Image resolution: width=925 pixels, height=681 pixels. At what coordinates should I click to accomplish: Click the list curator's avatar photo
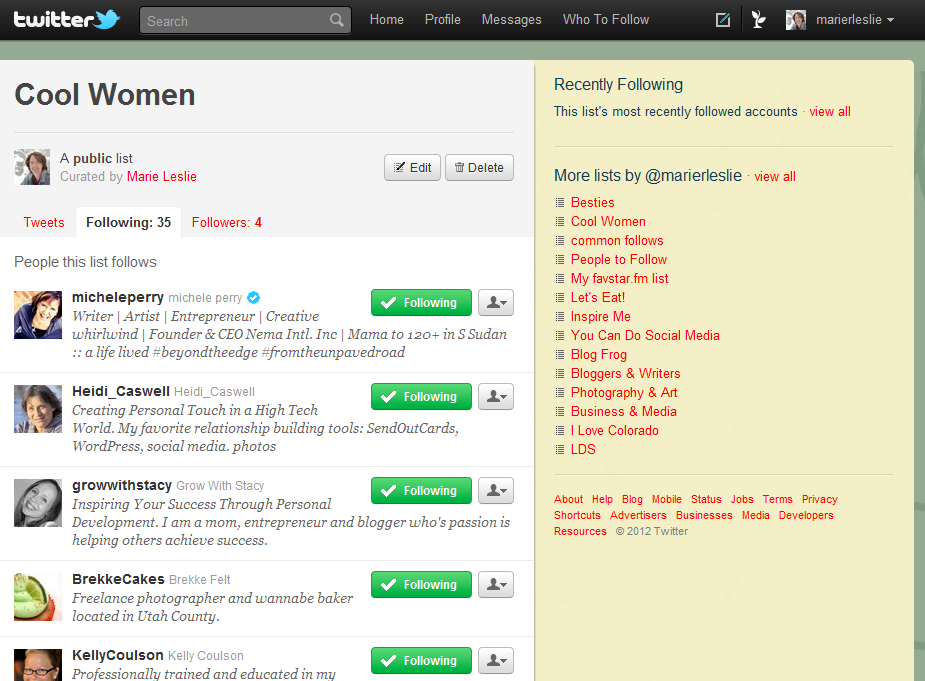point(32,167)
